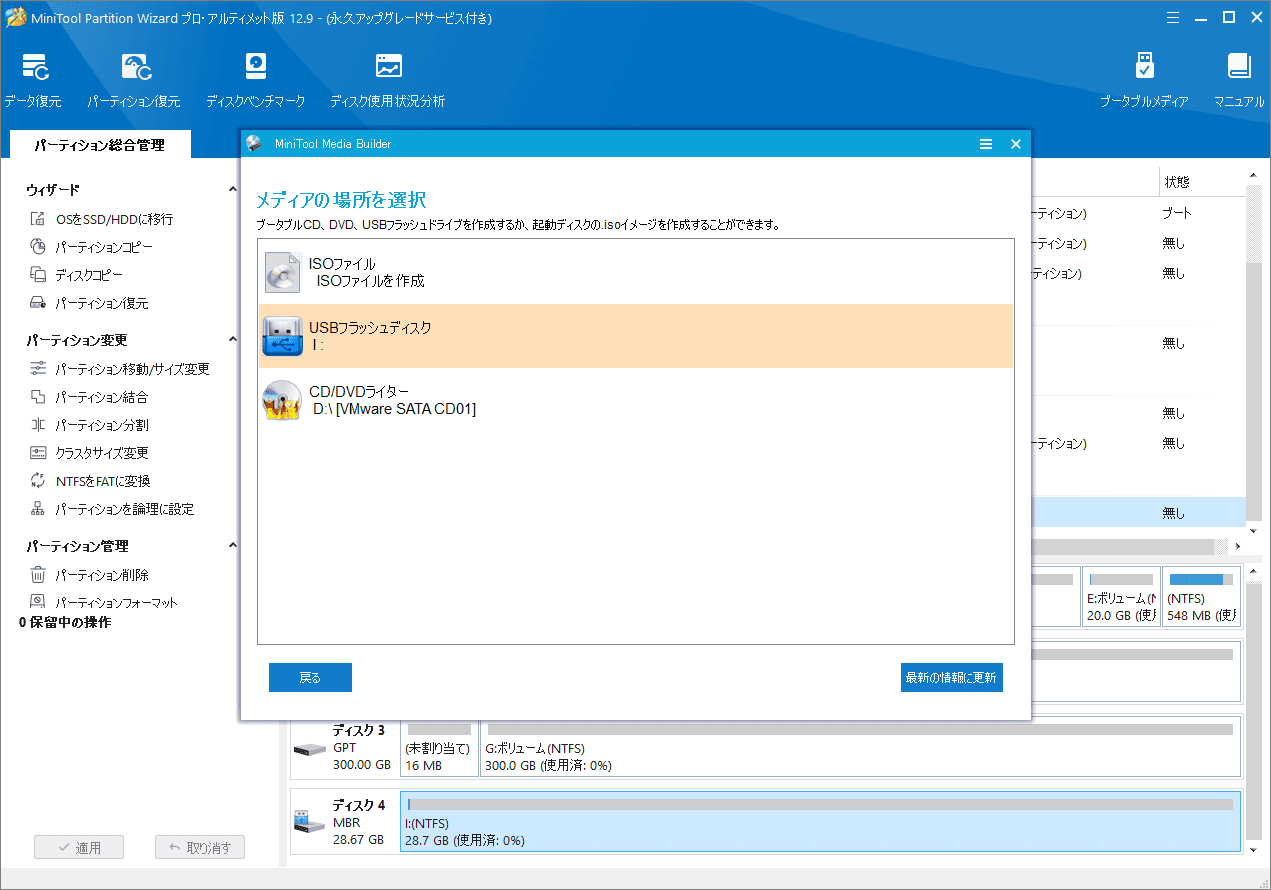Select CD/DVDライター D:\ option

tap(636, 400)
